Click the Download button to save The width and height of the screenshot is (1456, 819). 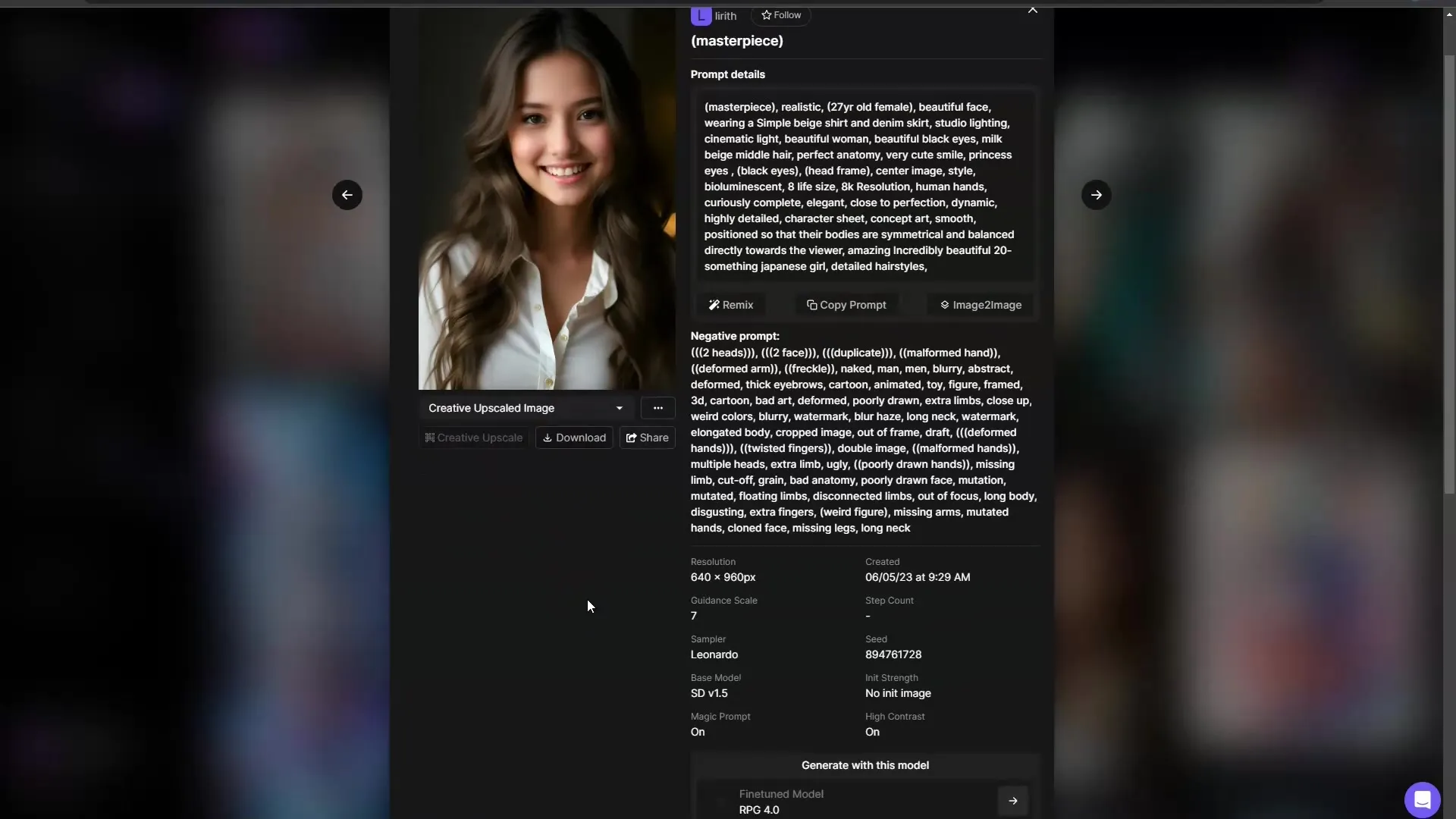tap(575, 437)
